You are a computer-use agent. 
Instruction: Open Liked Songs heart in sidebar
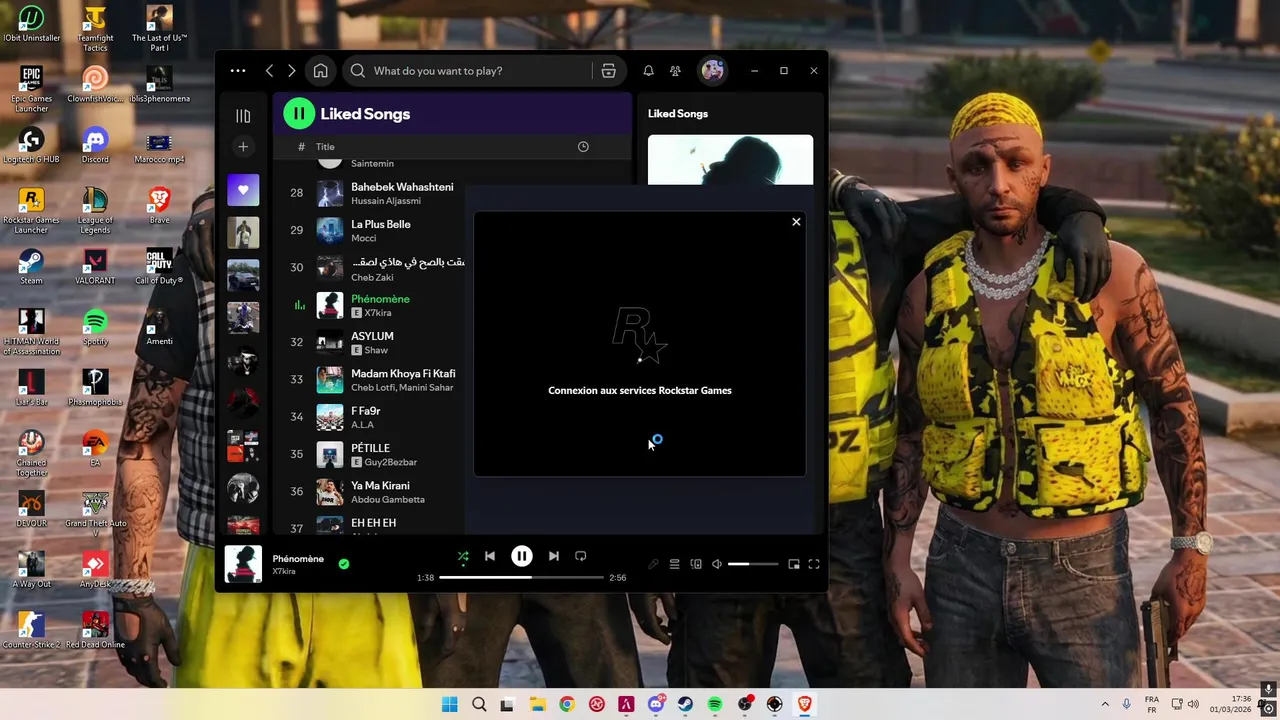243,190
